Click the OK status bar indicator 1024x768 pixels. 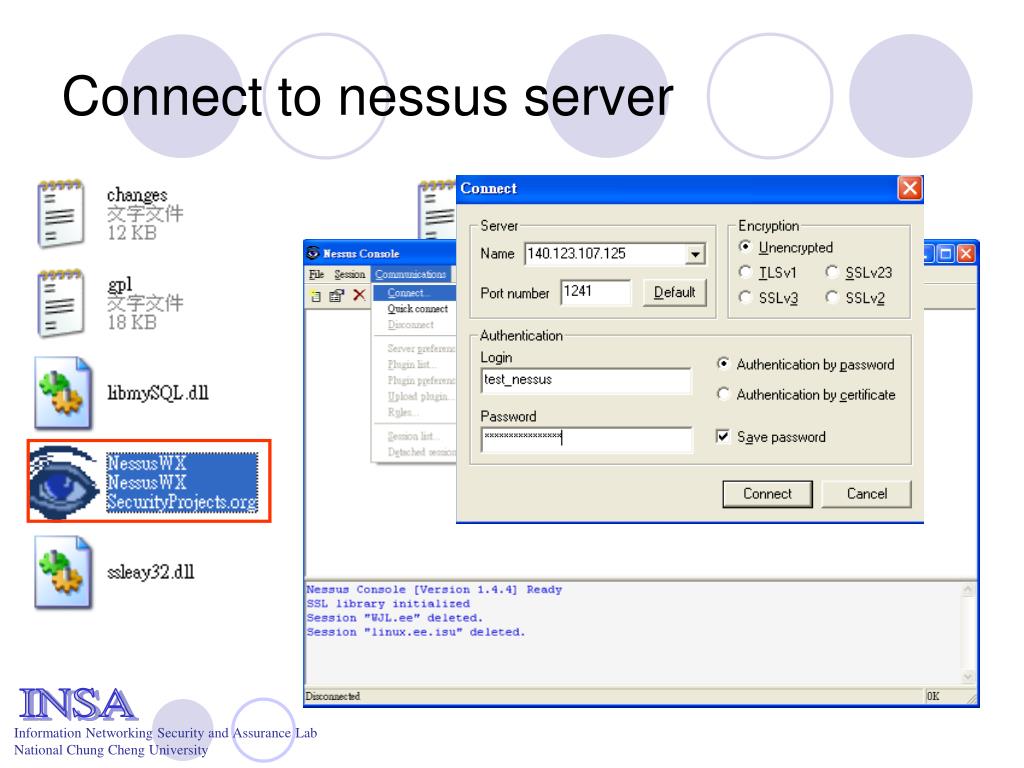933,696
